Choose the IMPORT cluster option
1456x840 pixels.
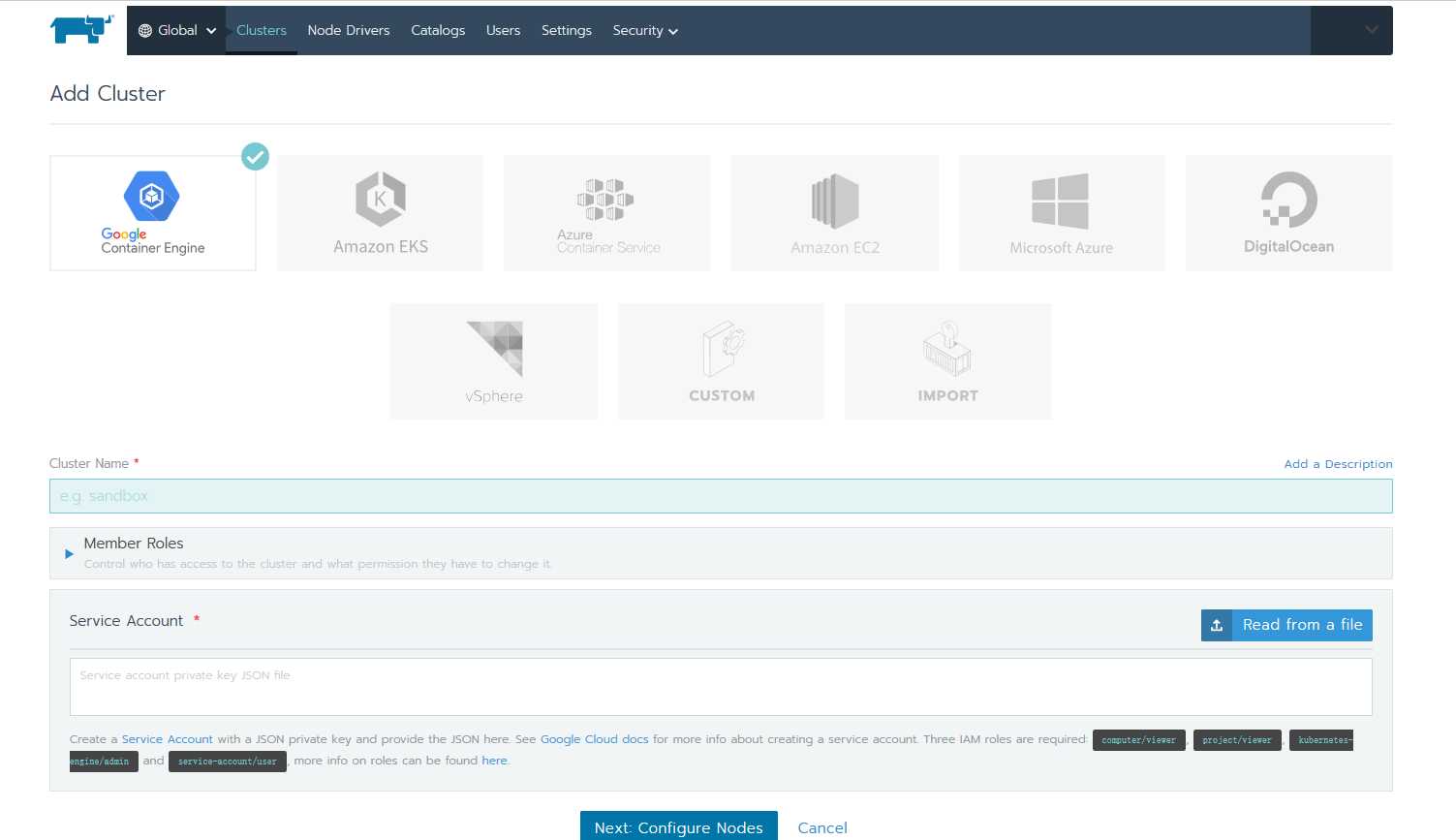[x=948, y=361]
